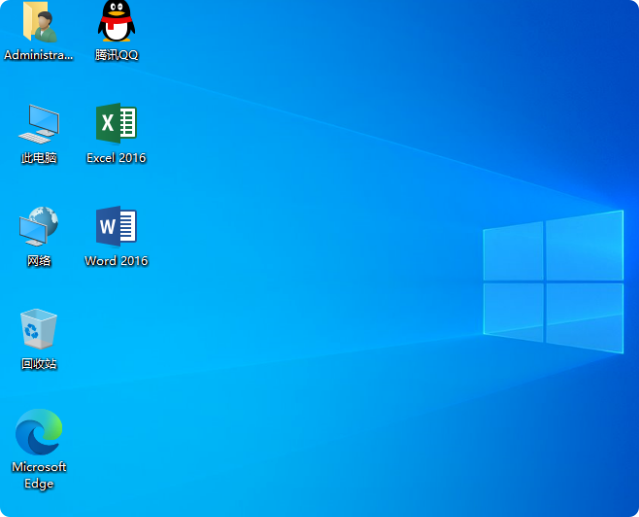The width and height of the screenshot is (639, 517).
Task: Click the "腾讯QQ" text label
Action: [116, 55]
